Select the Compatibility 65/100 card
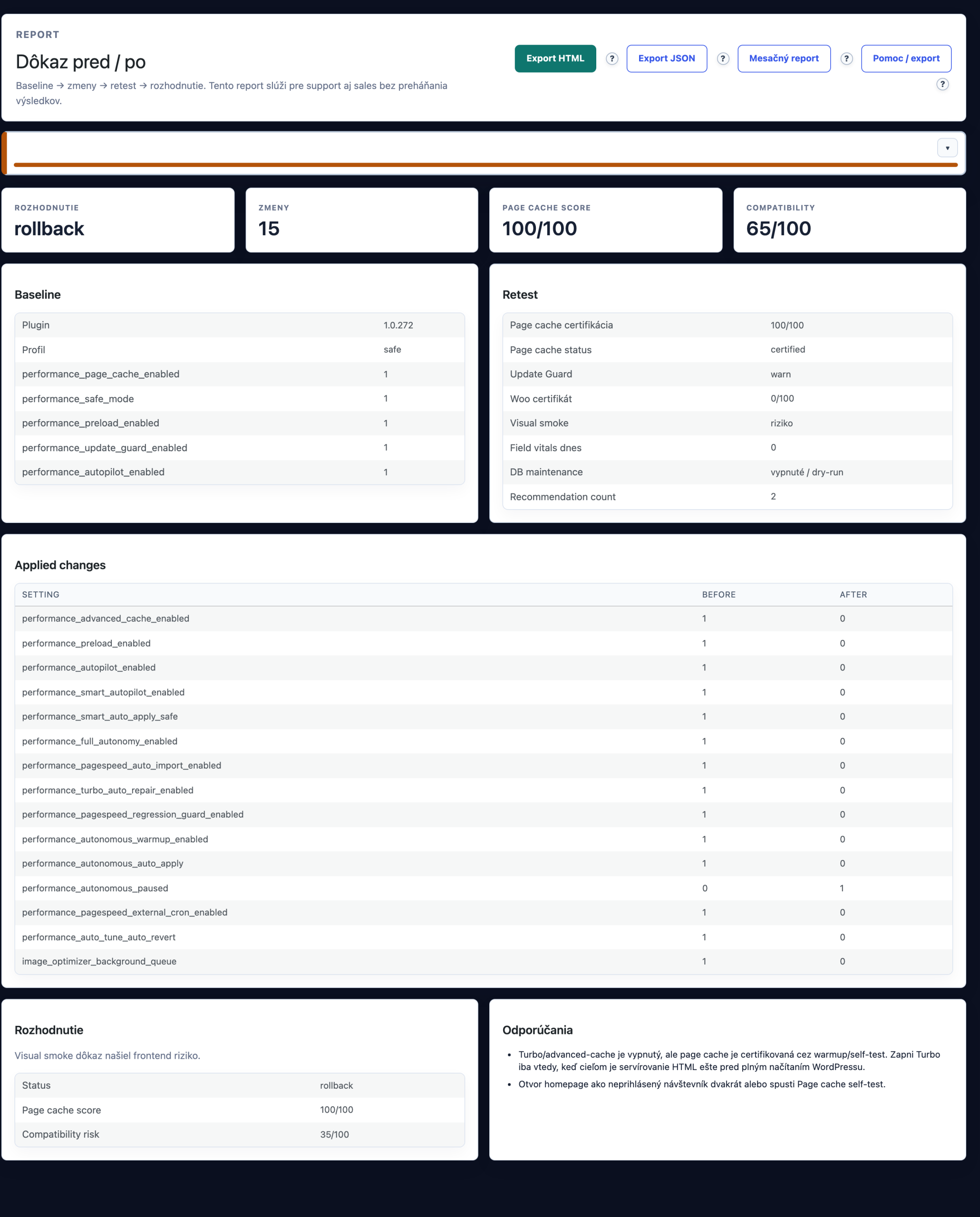The height and width of the screenshot is (1217, 980). pyautogui.click(x=850, y=220)
